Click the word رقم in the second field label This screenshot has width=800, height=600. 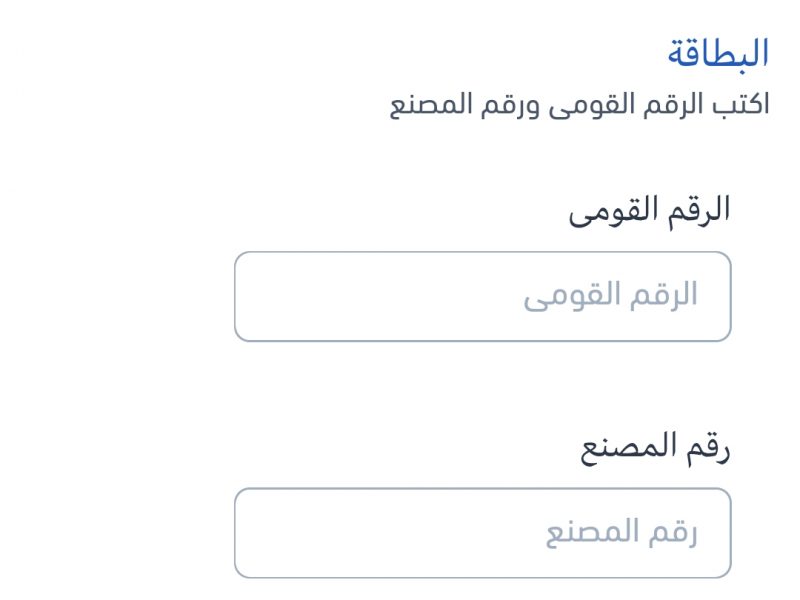pos(708,449)
